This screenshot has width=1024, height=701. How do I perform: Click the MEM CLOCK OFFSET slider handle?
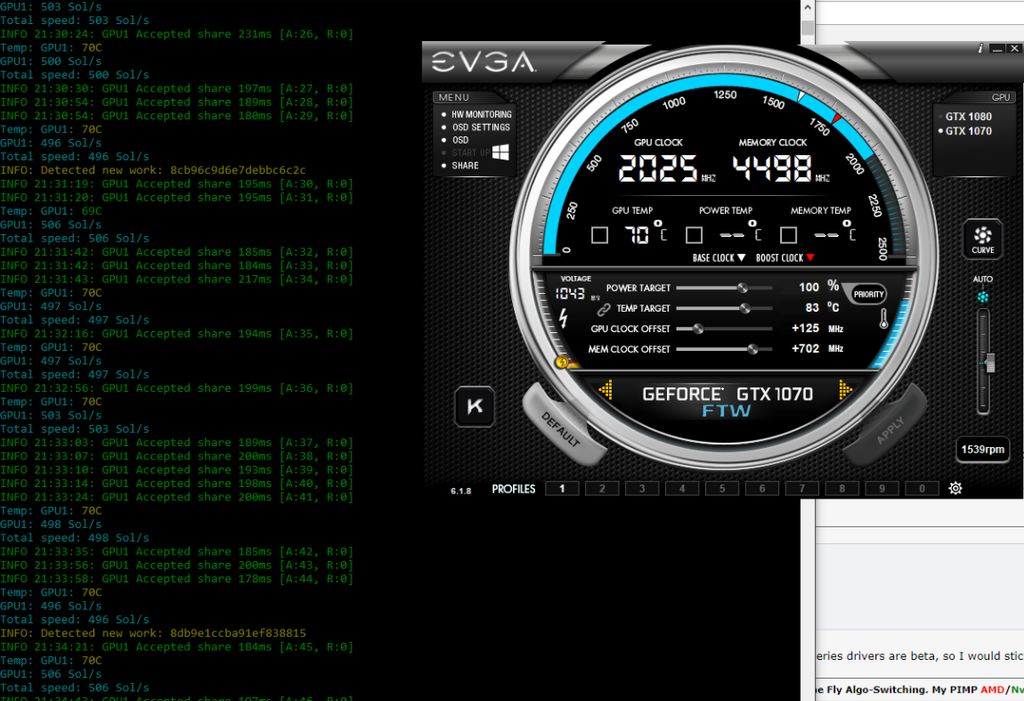pyautogui.click(x=752, y=349)
